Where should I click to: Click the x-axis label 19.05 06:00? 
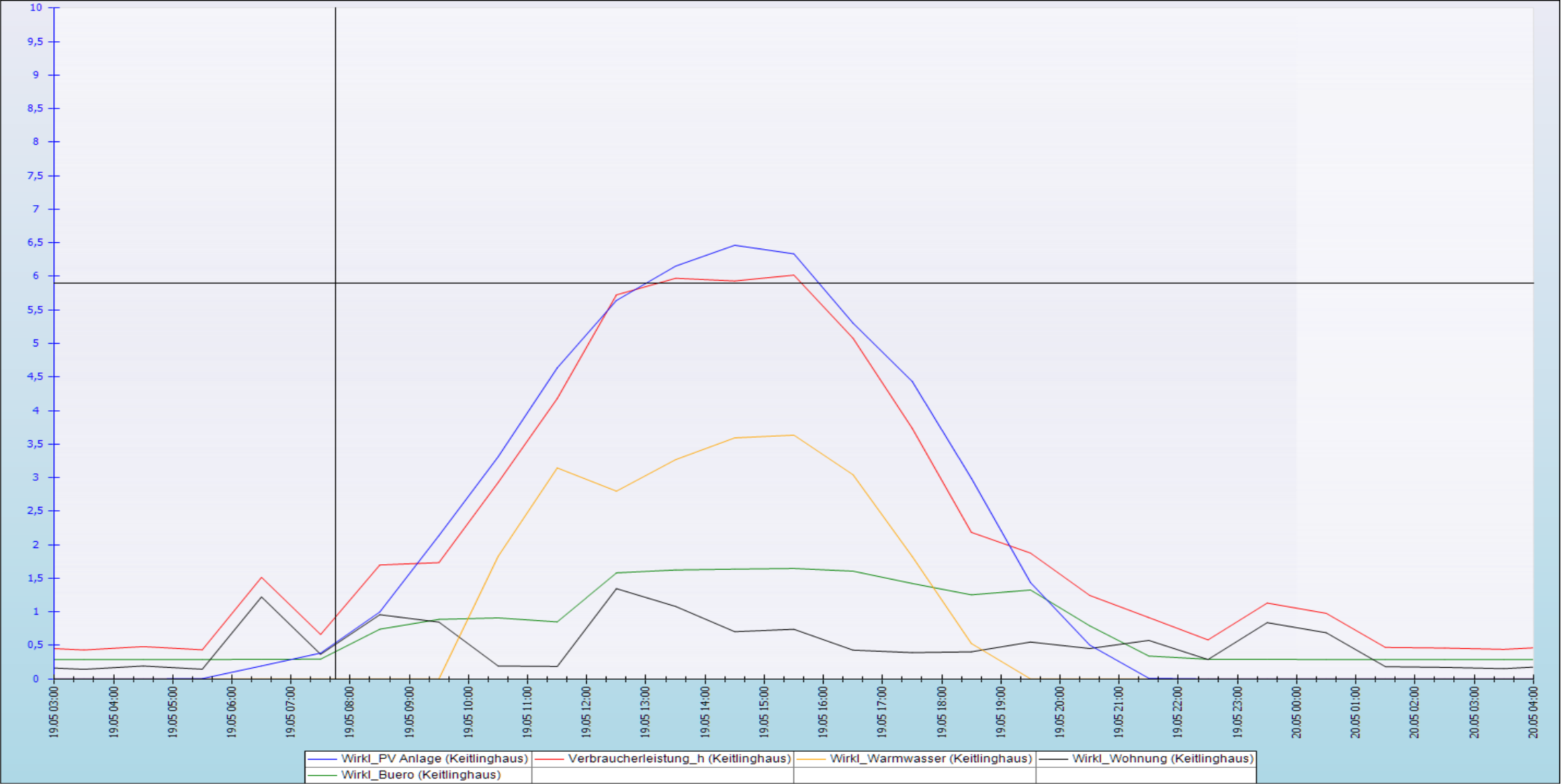coord(232,712)
